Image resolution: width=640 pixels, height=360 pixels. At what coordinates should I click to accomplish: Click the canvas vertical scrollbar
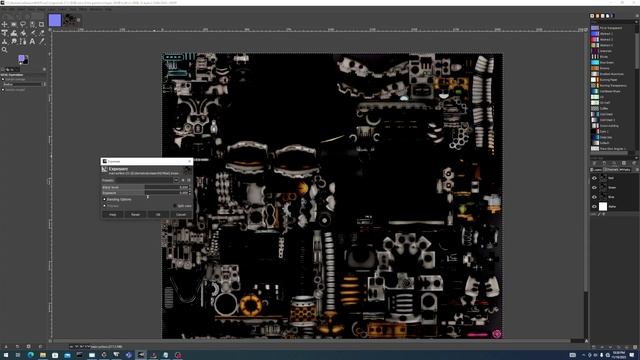pos(586,186)
